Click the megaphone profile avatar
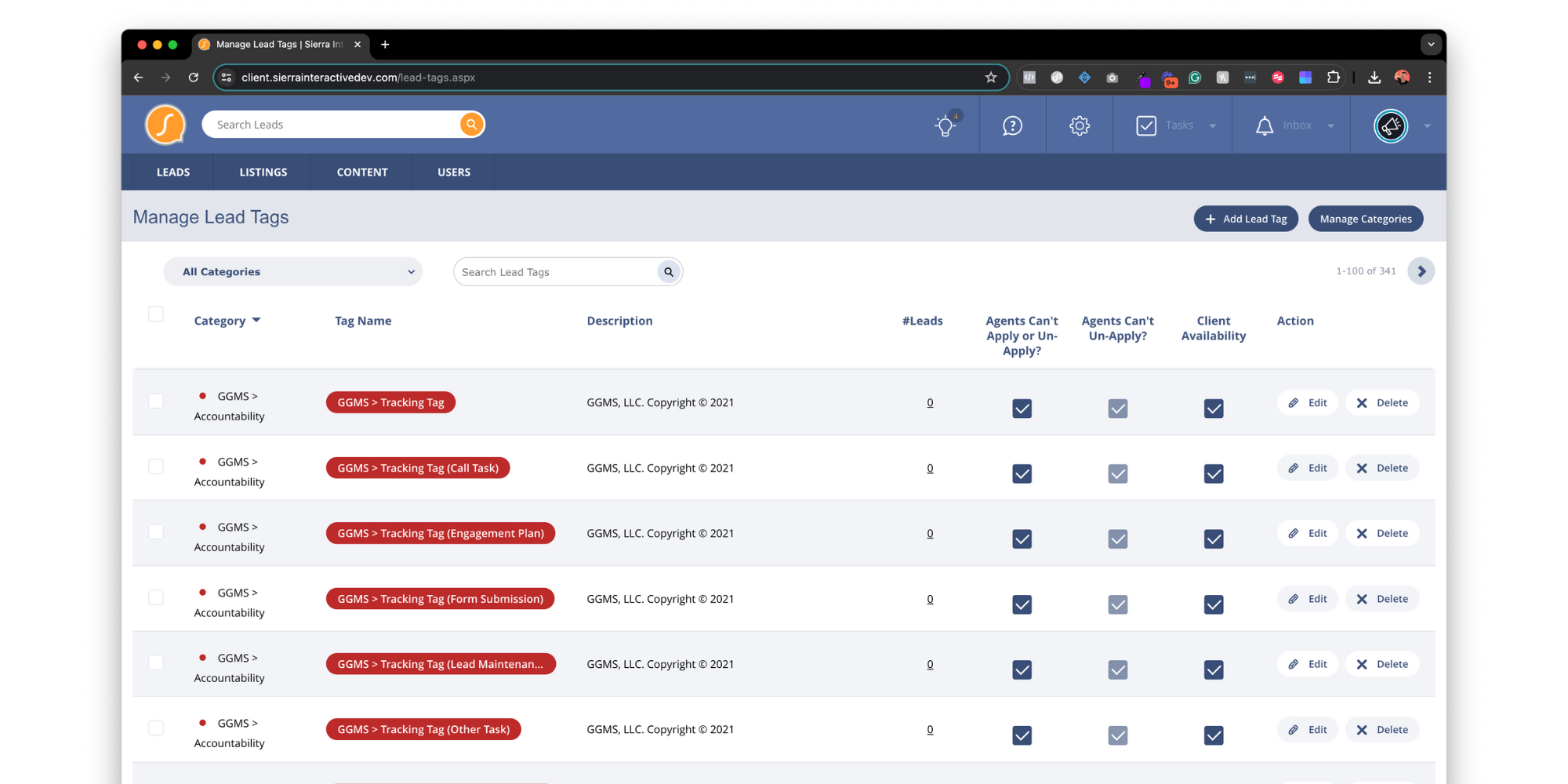 click(x=1391, y=125)
